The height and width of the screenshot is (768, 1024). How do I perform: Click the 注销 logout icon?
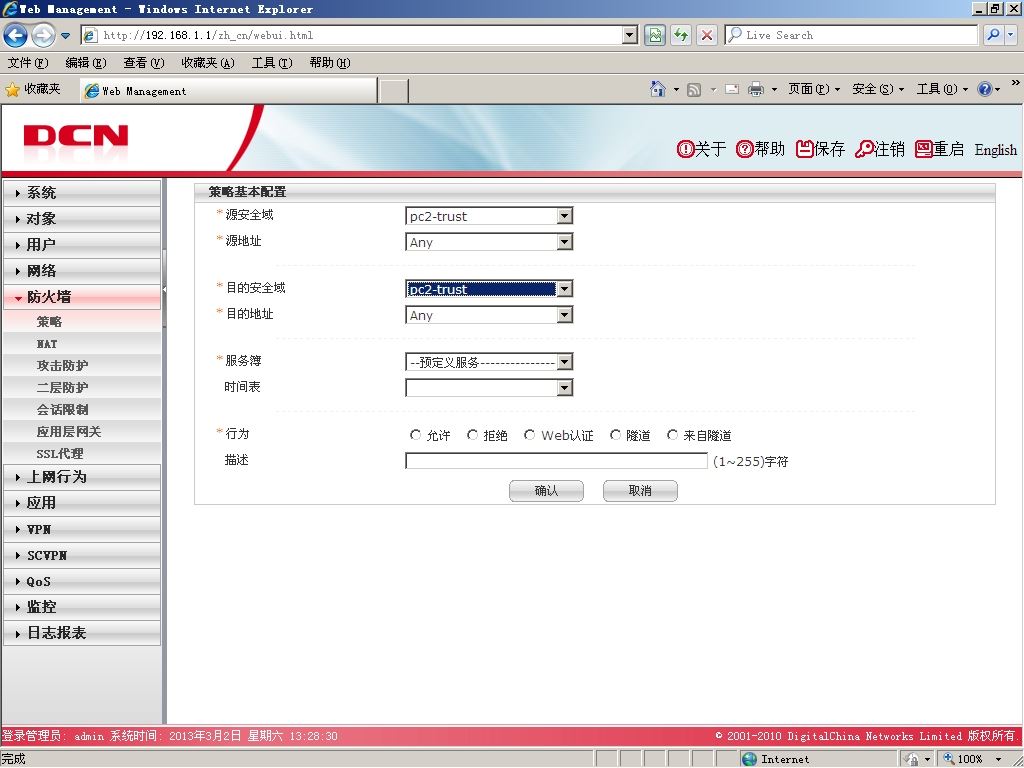(864, 150)
